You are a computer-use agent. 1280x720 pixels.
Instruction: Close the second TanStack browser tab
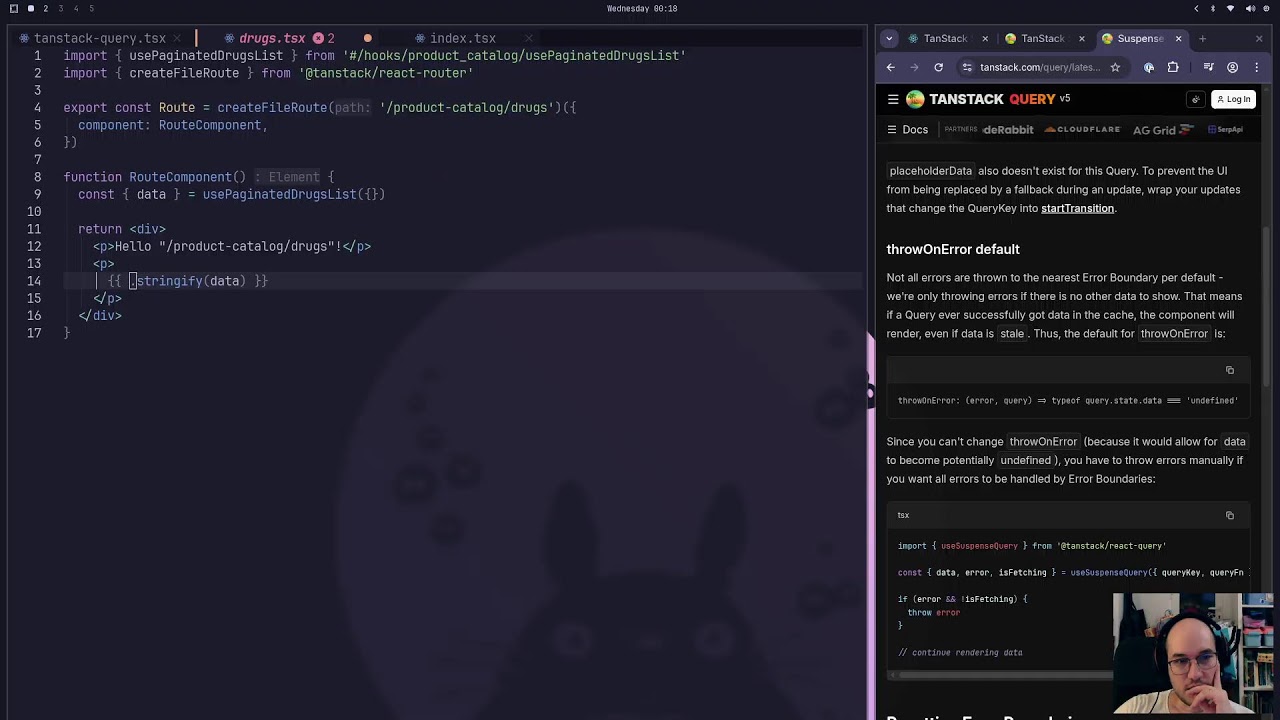[x=1081, y=38]
